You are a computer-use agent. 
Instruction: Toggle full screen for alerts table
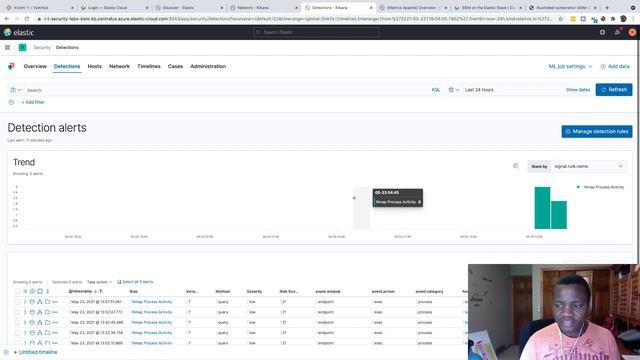[40, 291]
